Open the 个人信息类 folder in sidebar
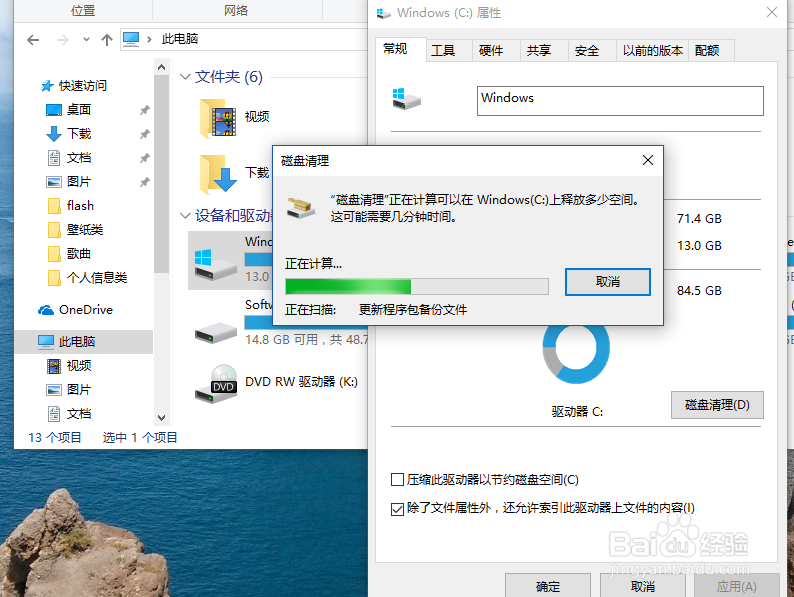The image size is (794, 597). 87,277
